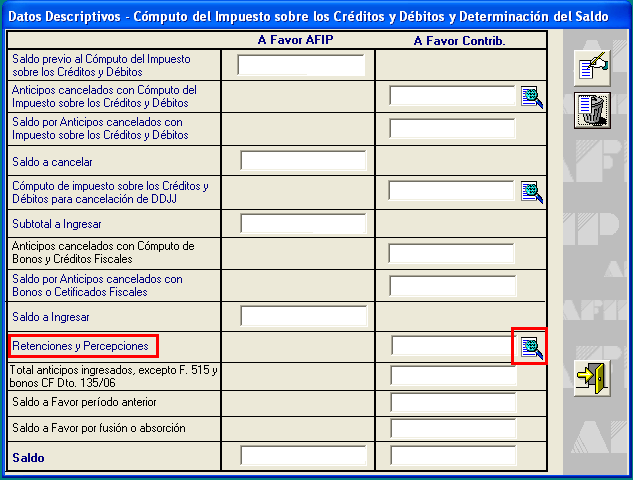633x480 pixels.
Task: Click the trash can delete icon
Action: pos(592,110)
